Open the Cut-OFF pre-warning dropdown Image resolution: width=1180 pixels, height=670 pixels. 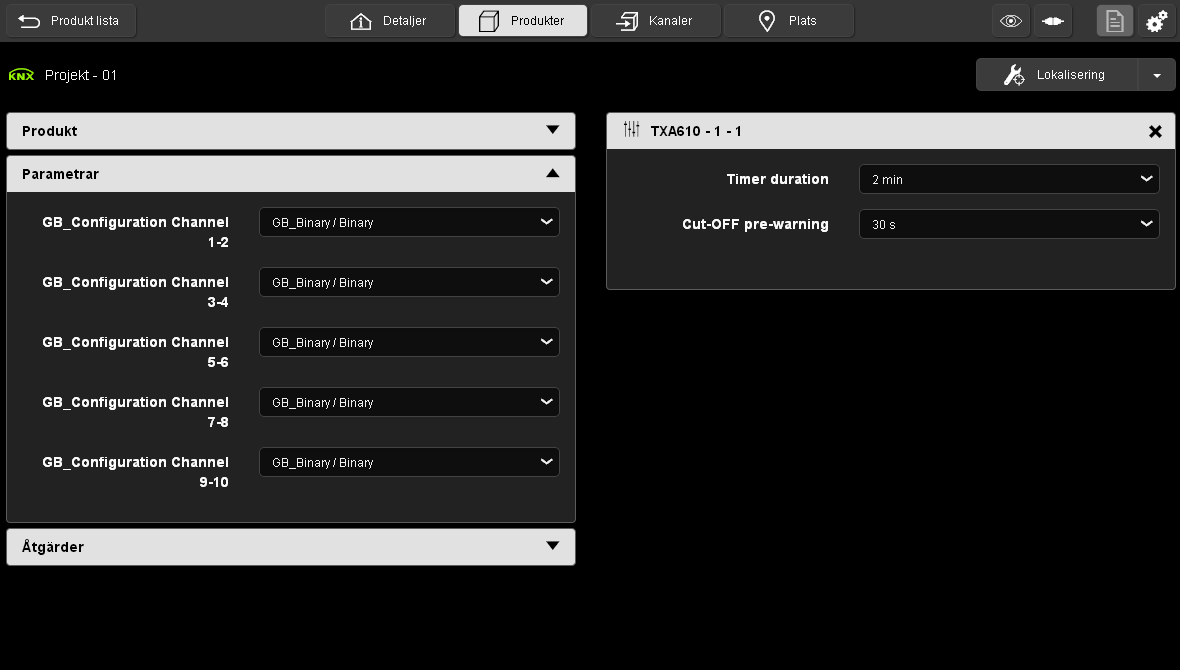pyautogui.click(x=1009, y=224)
